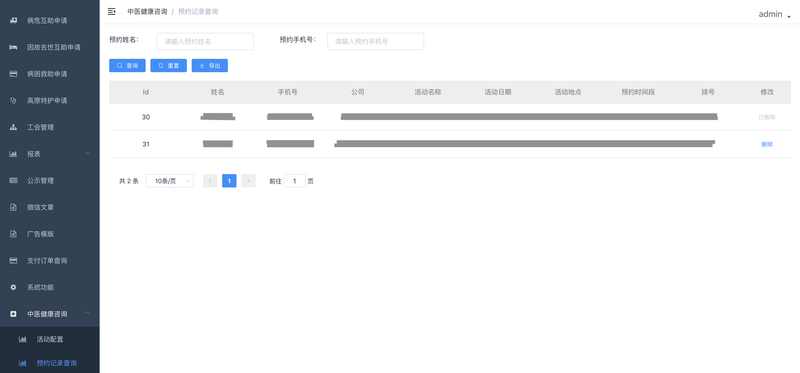Click the bed icon for 因故去世互助申请
This screenshot has height=373, width=800.
14,47
